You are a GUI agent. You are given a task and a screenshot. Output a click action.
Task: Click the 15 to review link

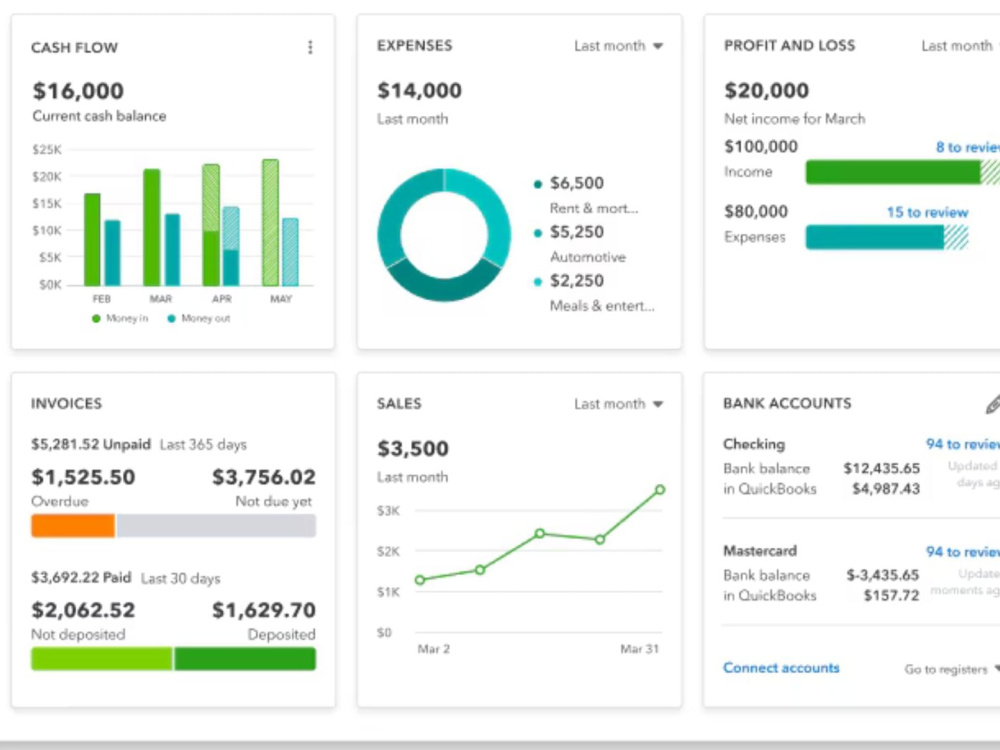(x=927, y=212)
